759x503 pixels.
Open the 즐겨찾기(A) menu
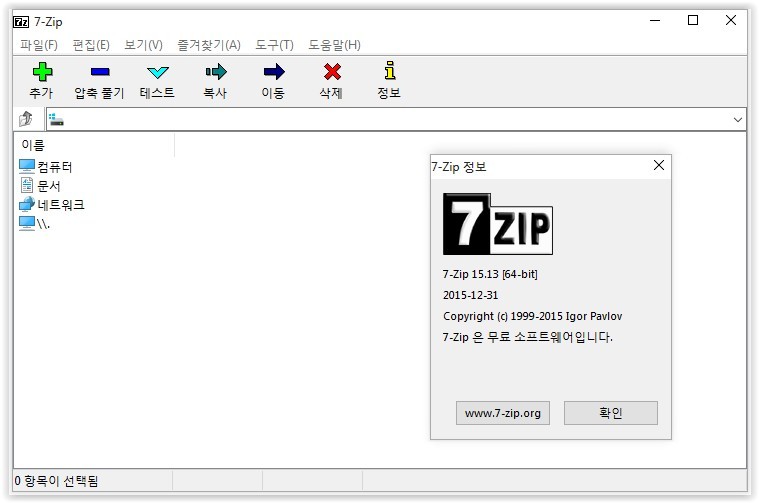coord(209,45)
